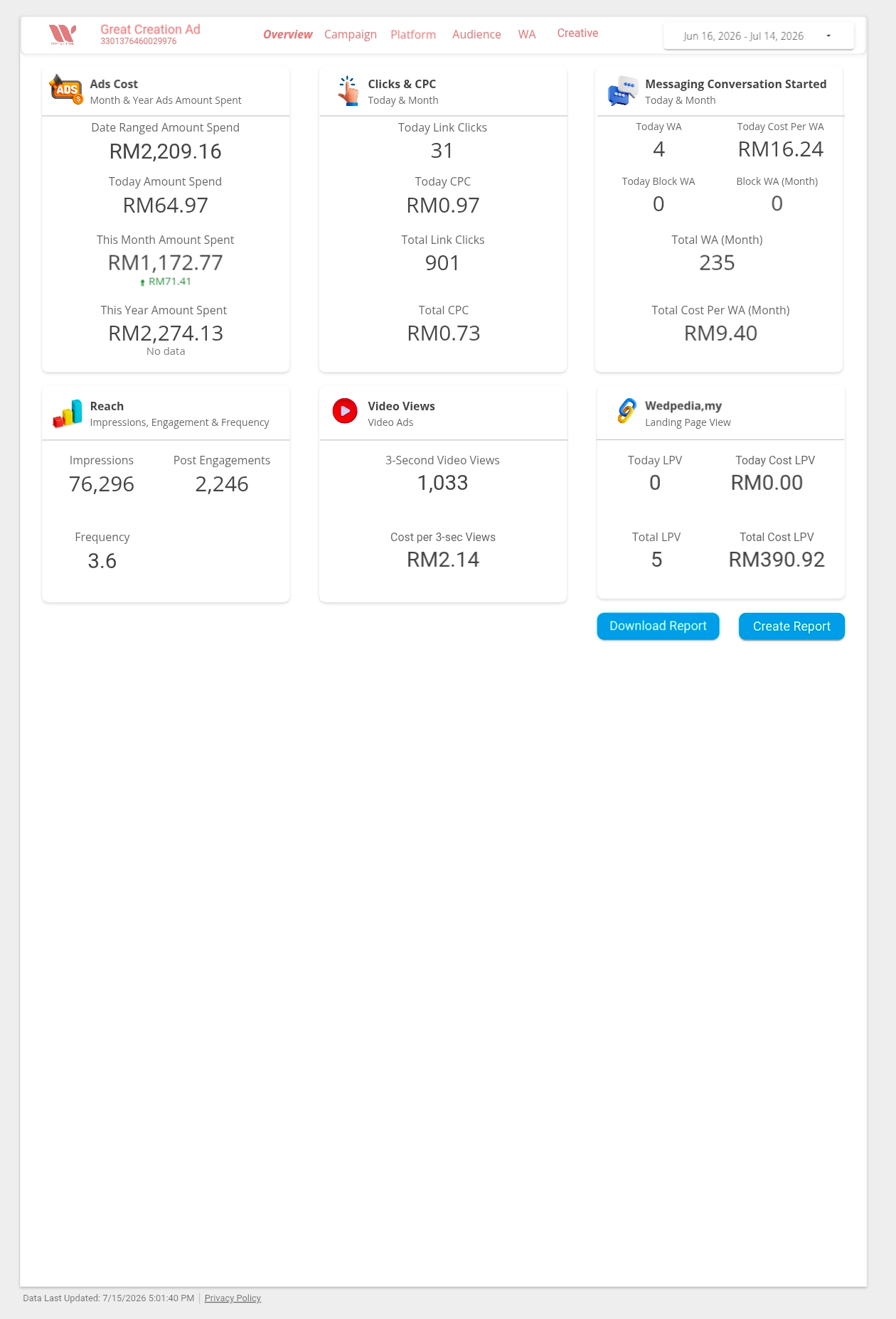This screenshot has height=1319, width=896.
Task: Click the Great Creation Ad account name
Action: click(x=150, y=29)
